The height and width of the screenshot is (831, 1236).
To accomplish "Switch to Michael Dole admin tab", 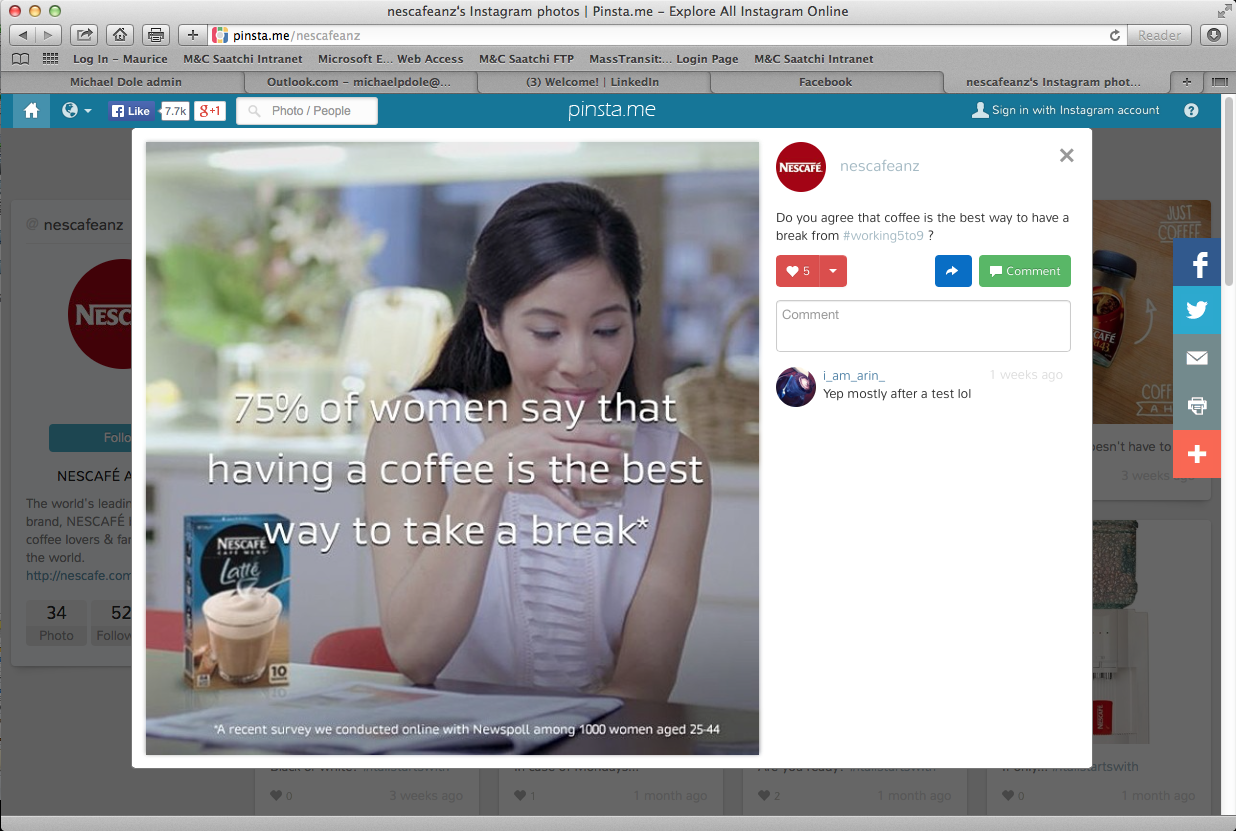I will tap(126, 82).
